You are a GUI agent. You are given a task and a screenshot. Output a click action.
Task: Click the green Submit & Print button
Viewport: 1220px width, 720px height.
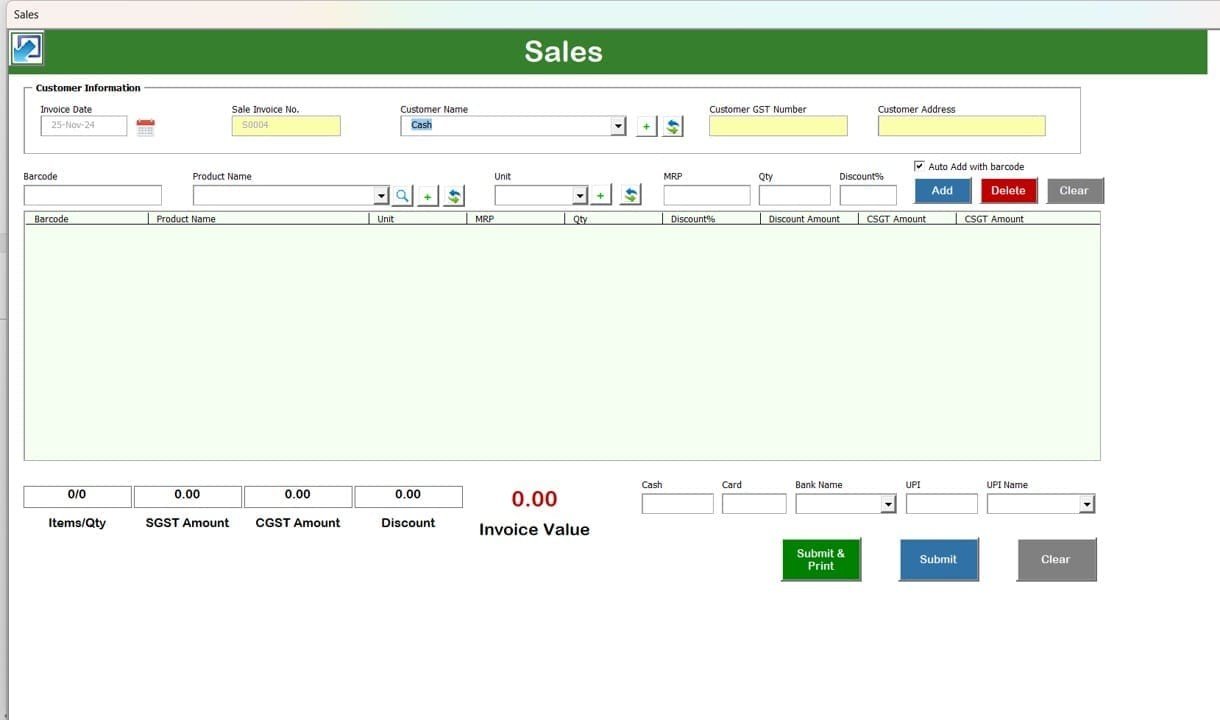coord(821,559)
